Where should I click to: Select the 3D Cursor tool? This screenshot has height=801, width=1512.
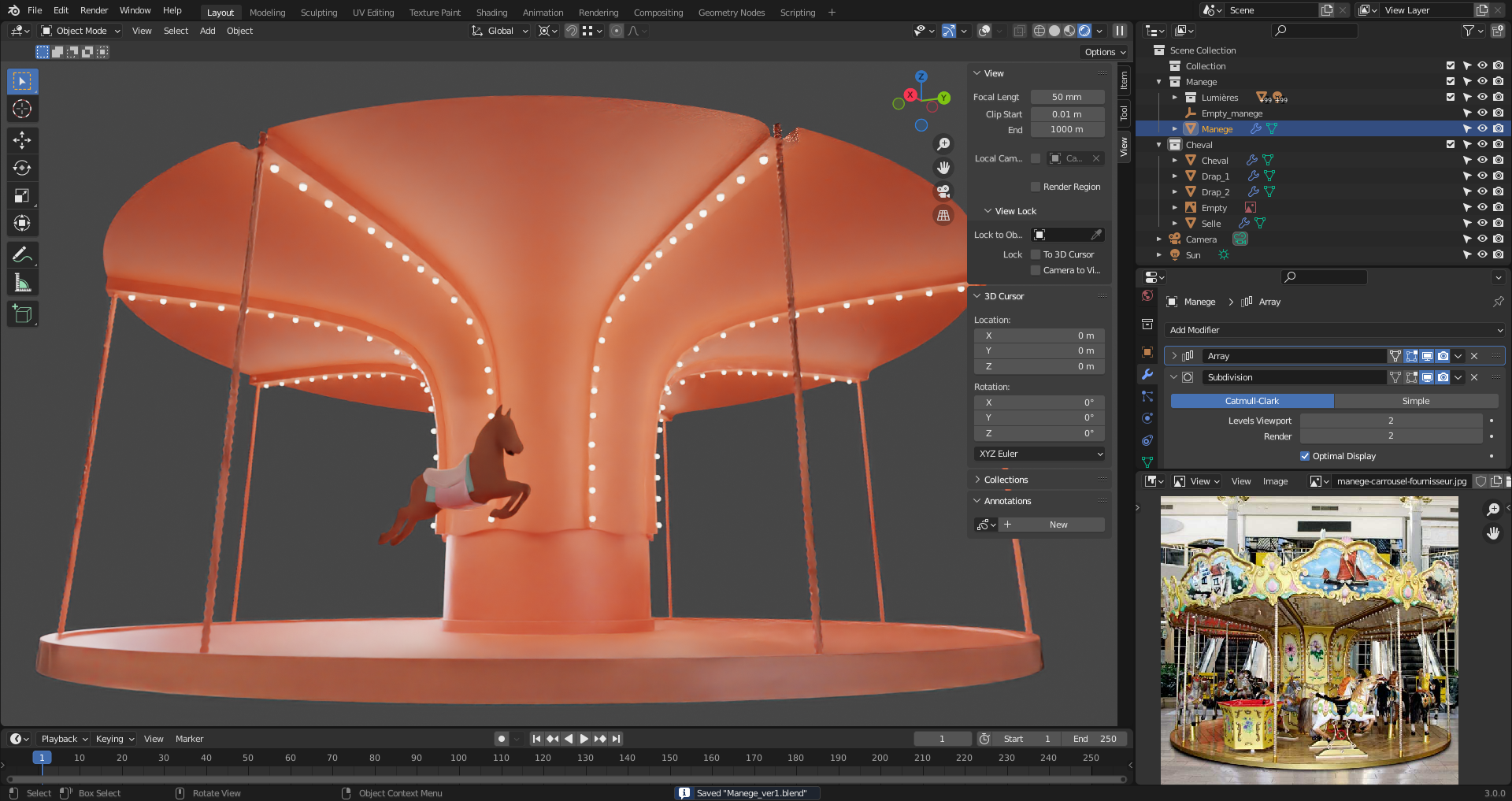coord(22,109)
